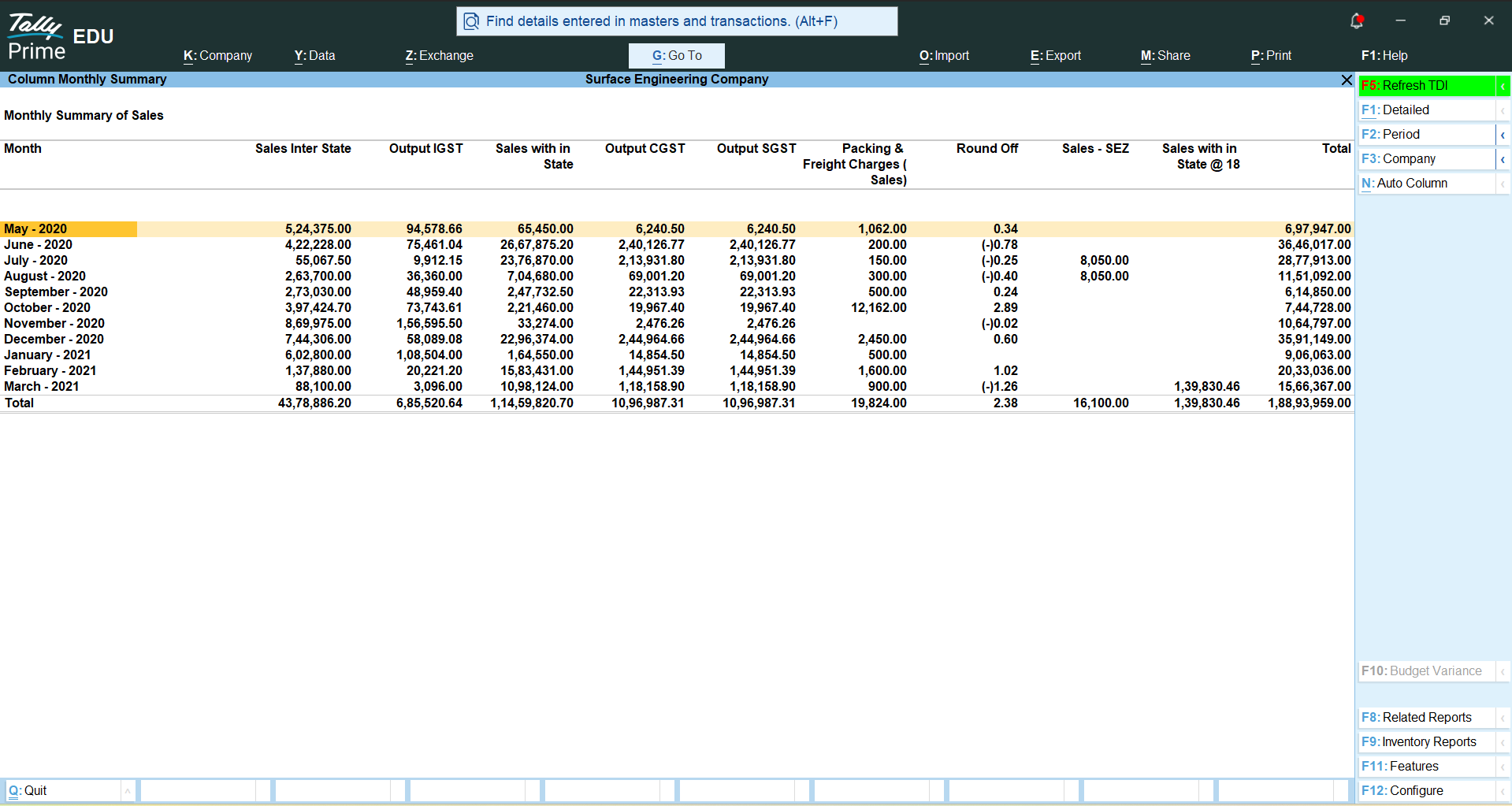This screenshot has height=806, width=1512.
Task: Click F3: Company button
Action: [1427, 159]
